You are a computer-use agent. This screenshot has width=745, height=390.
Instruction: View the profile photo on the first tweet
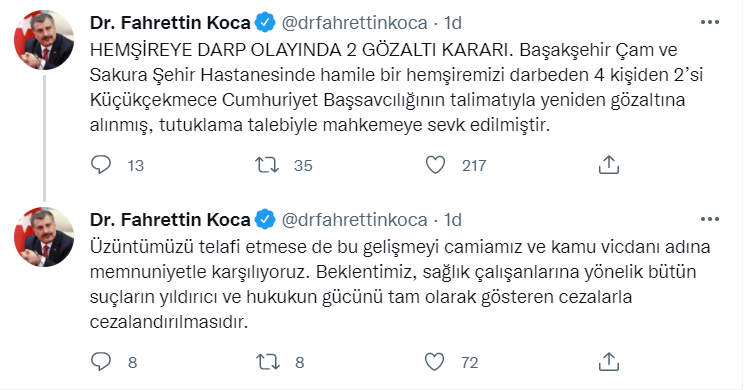coord(44,40)
